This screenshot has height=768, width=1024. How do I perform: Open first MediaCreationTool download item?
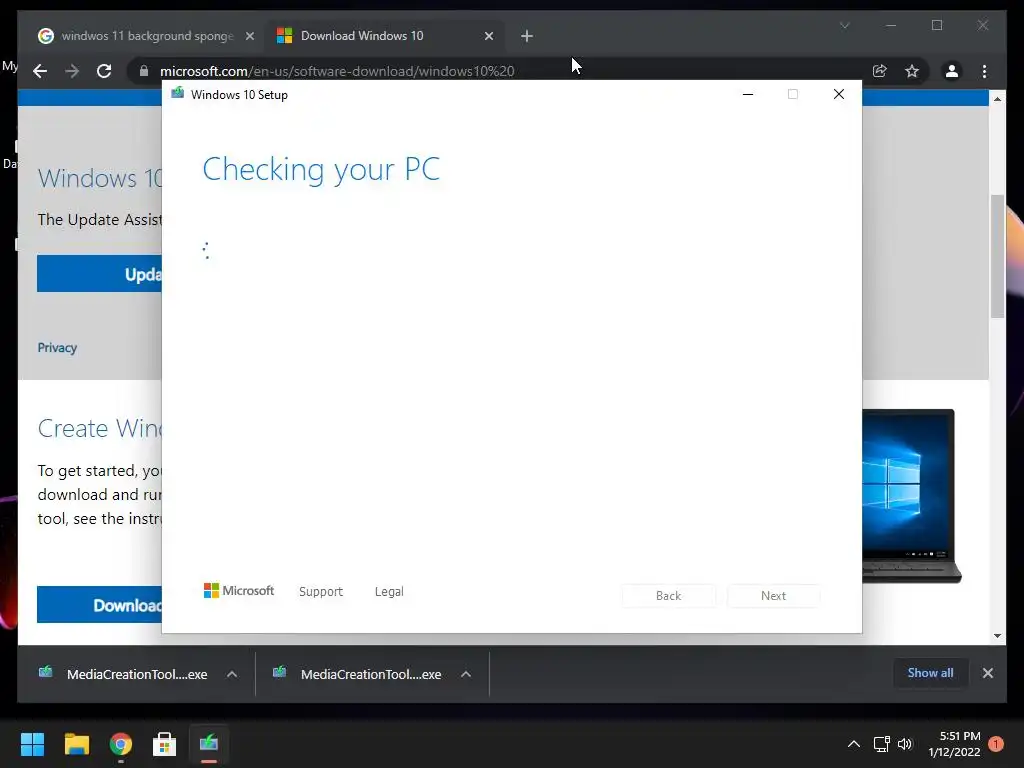[123, 674]
